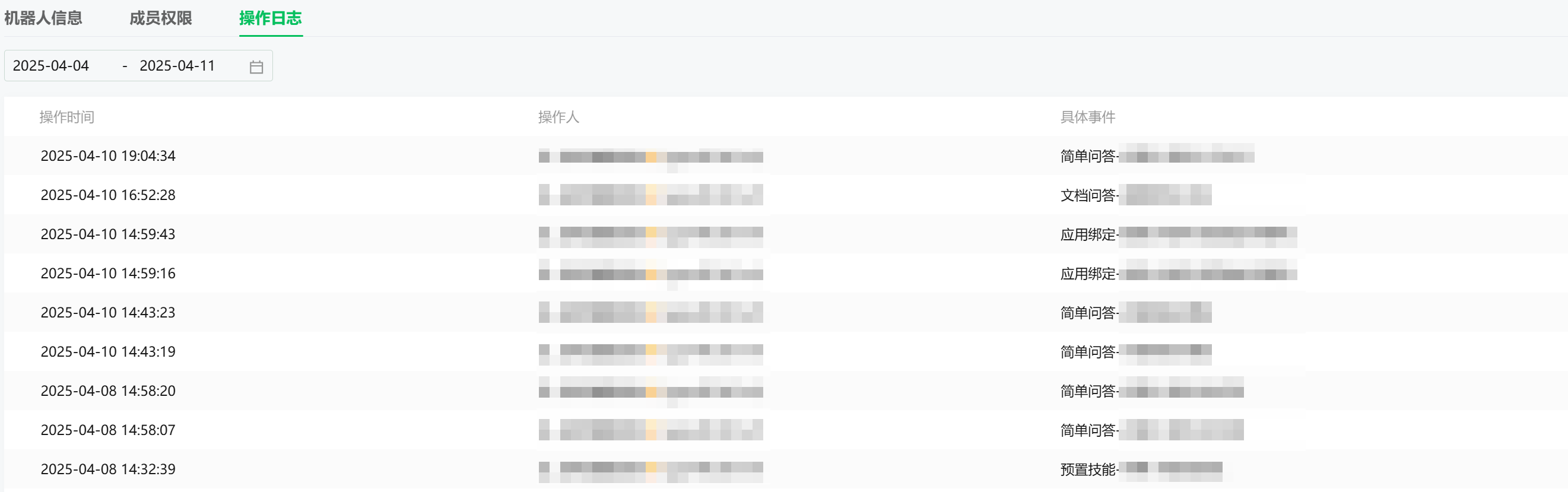Click the 操作时间 column header
This screenshot has width=1568, height=492.
tap(67, 117)
